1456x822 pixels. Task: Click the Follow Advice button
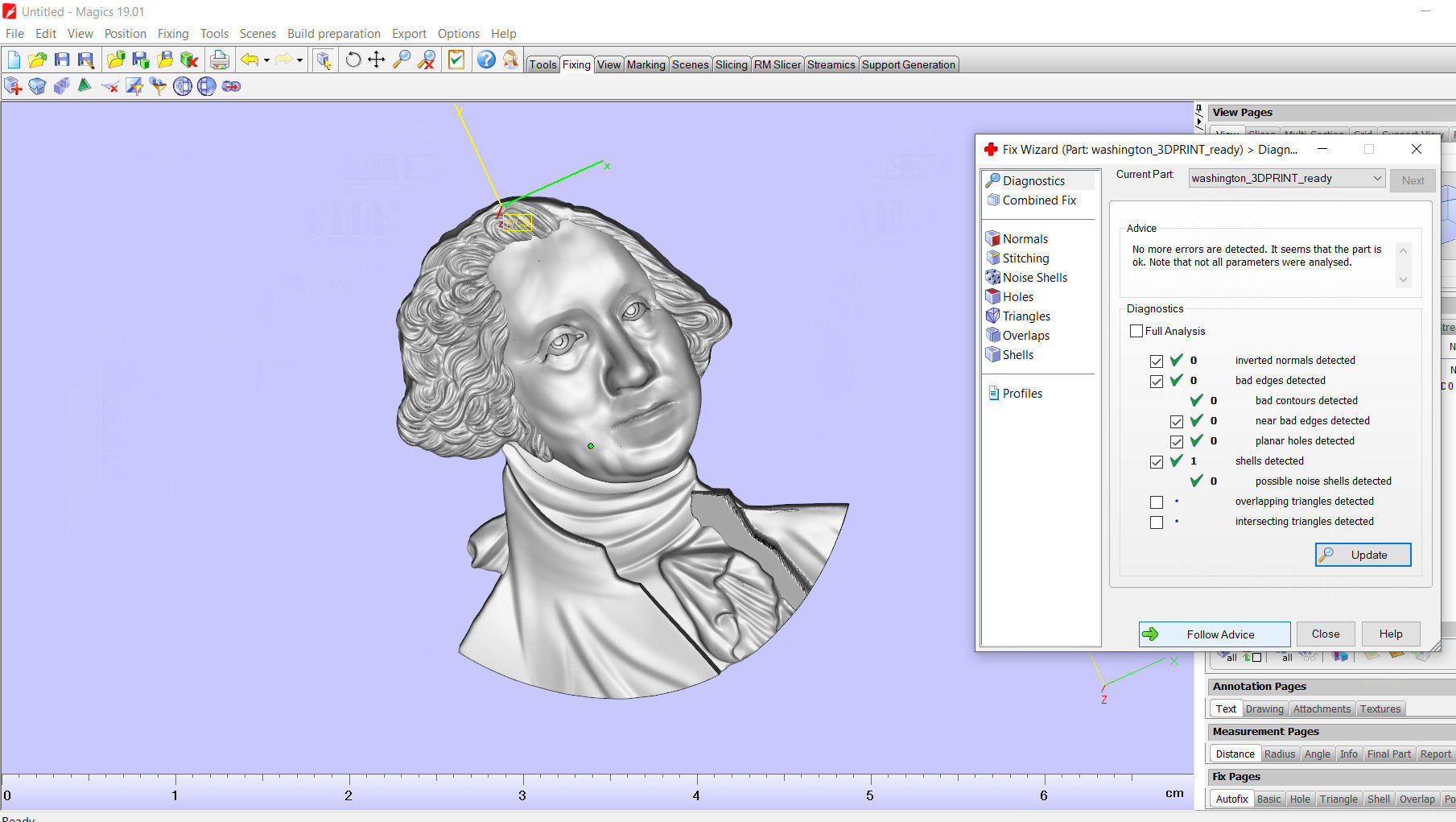(x=1215, y=634)
